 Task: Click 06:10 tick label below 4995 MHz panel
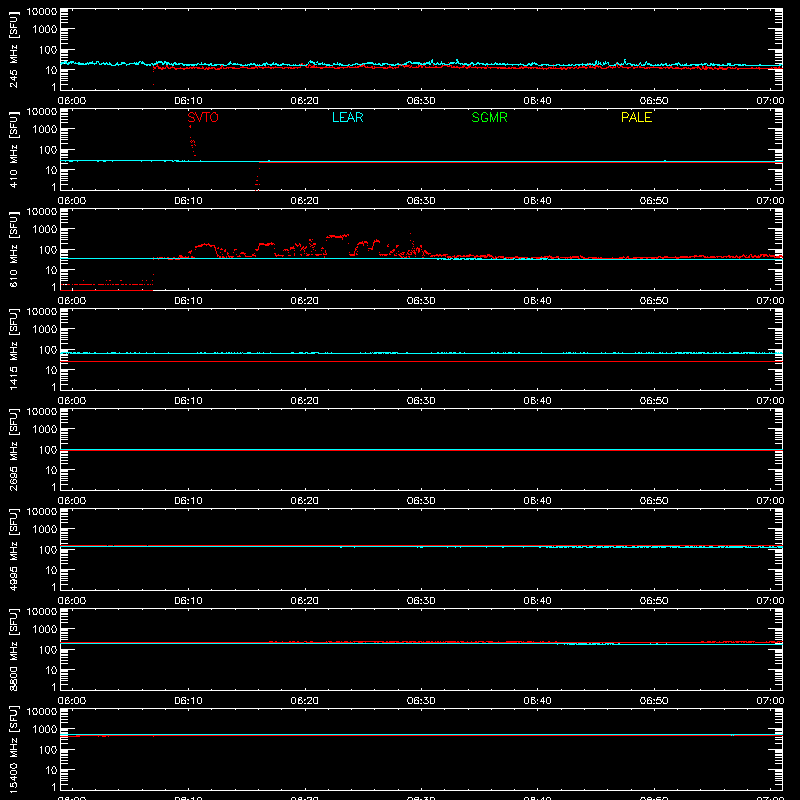tap(188, 601)
